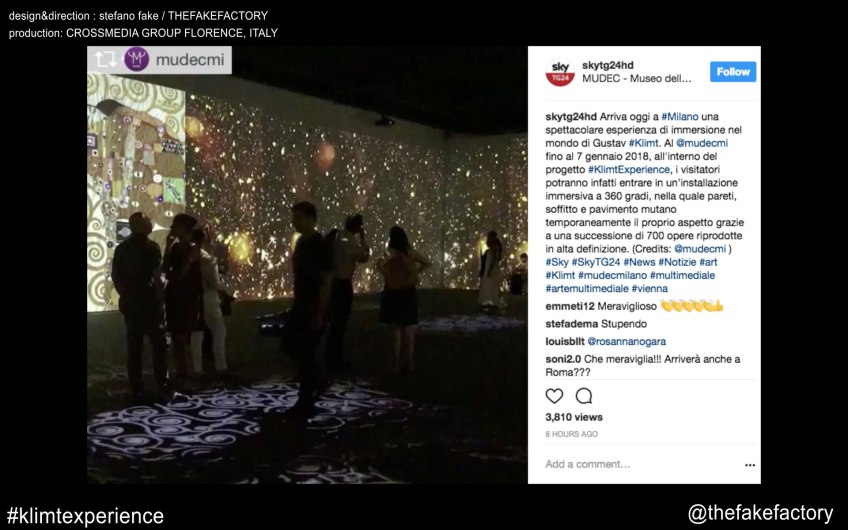Click the Sky TG24 profile avatar
Viewport: 848px width, 530px height.
coord(560,72)
